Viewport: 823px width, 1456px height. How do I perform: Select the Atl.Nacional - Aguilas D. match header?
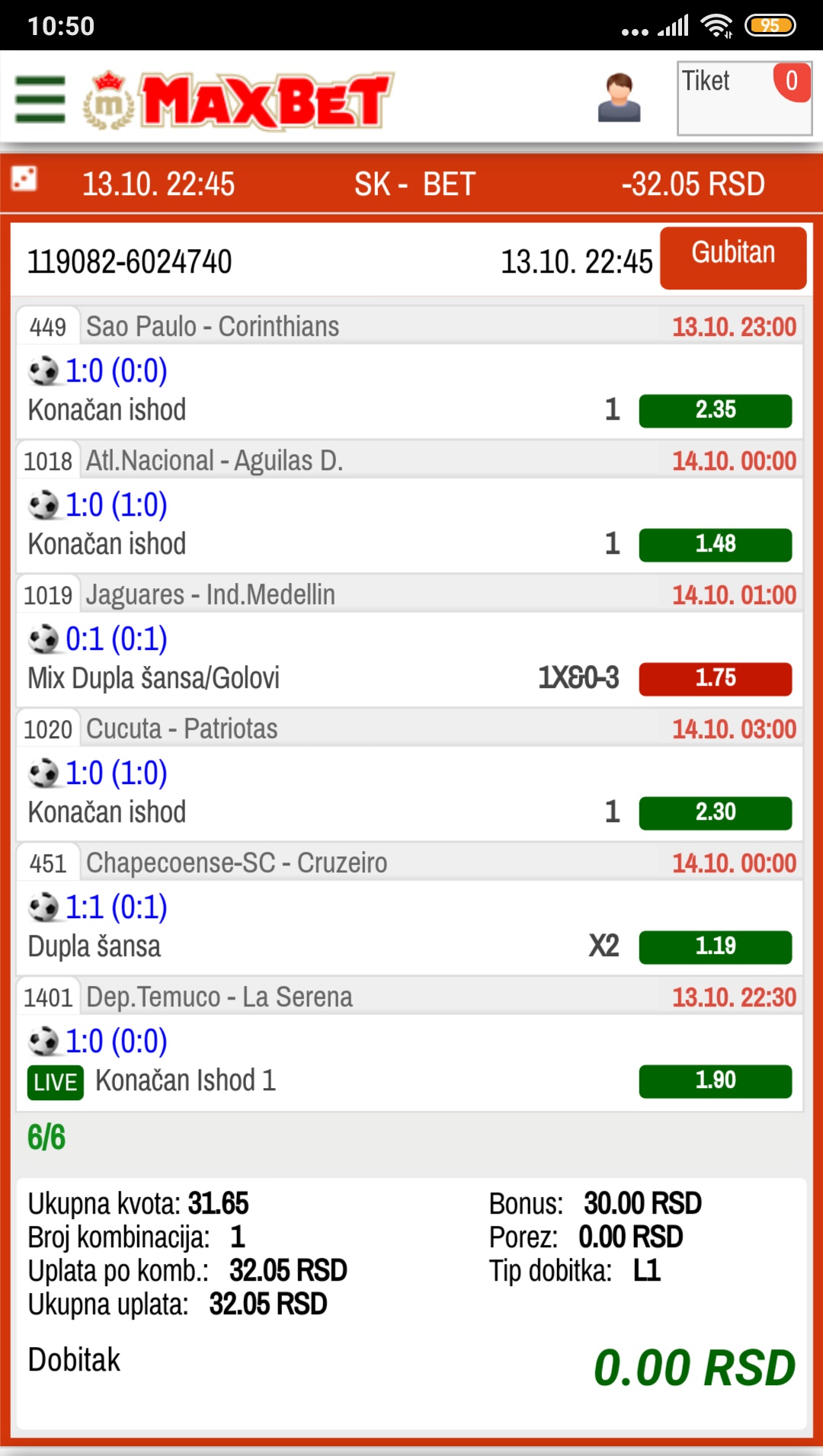tap(410, 461)
